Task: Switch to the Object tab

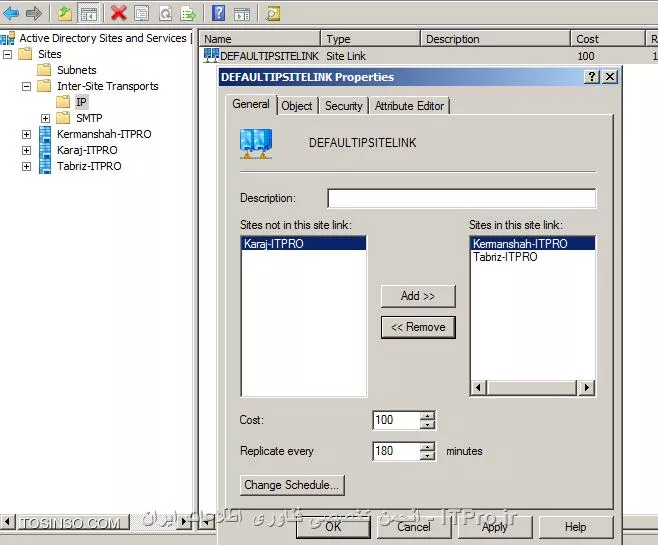Action: tap(297, 106)
